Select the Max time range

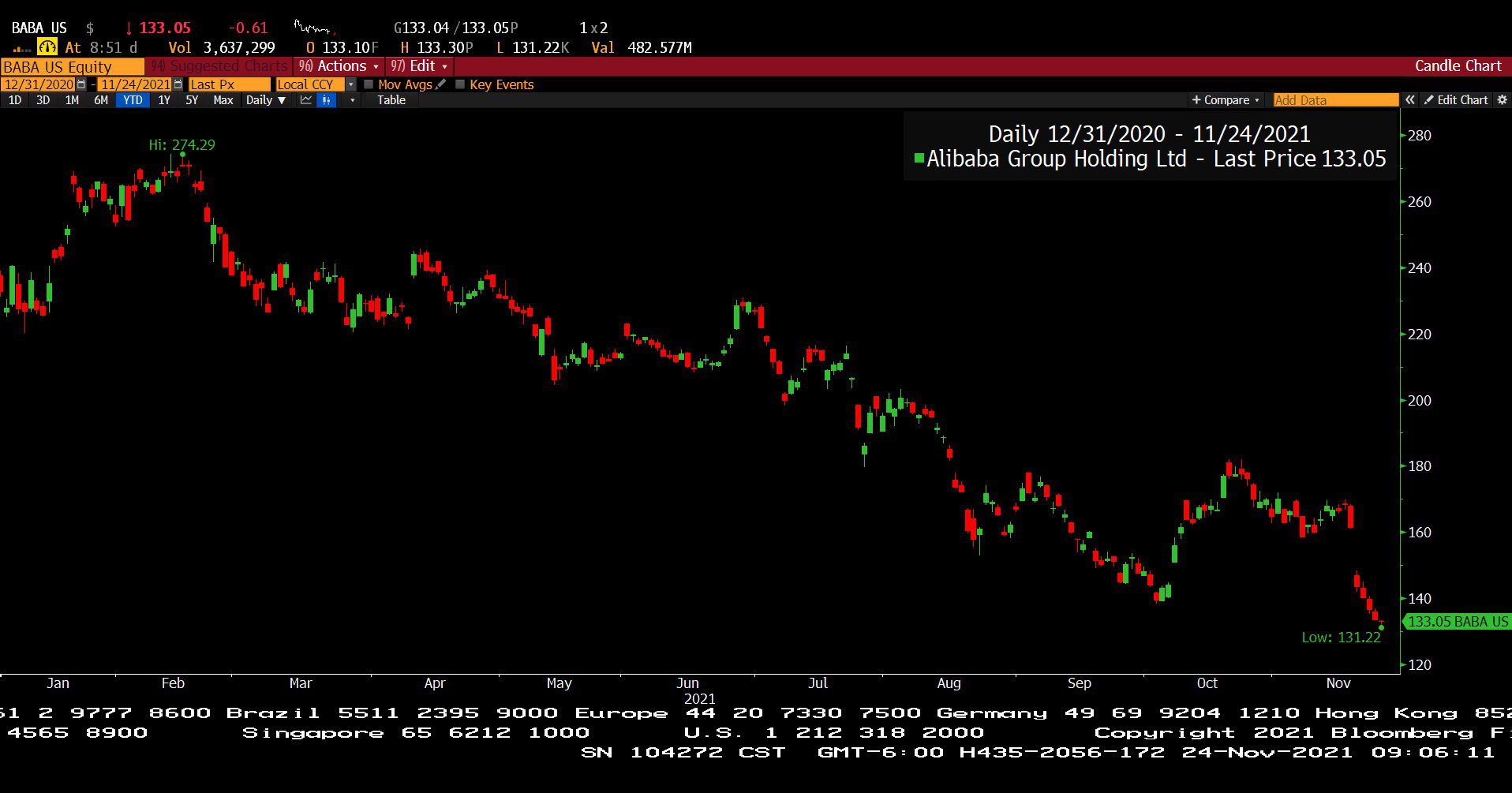[223, 100]
